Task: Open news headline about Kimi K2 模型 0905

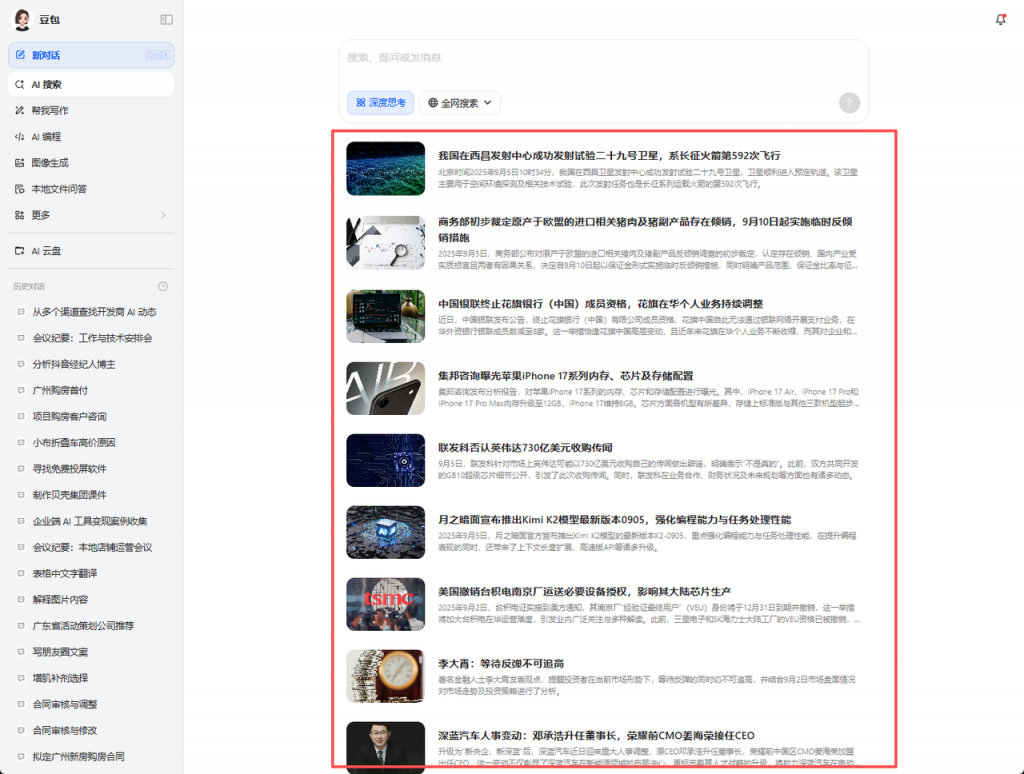Action: [x=614, y=519]
